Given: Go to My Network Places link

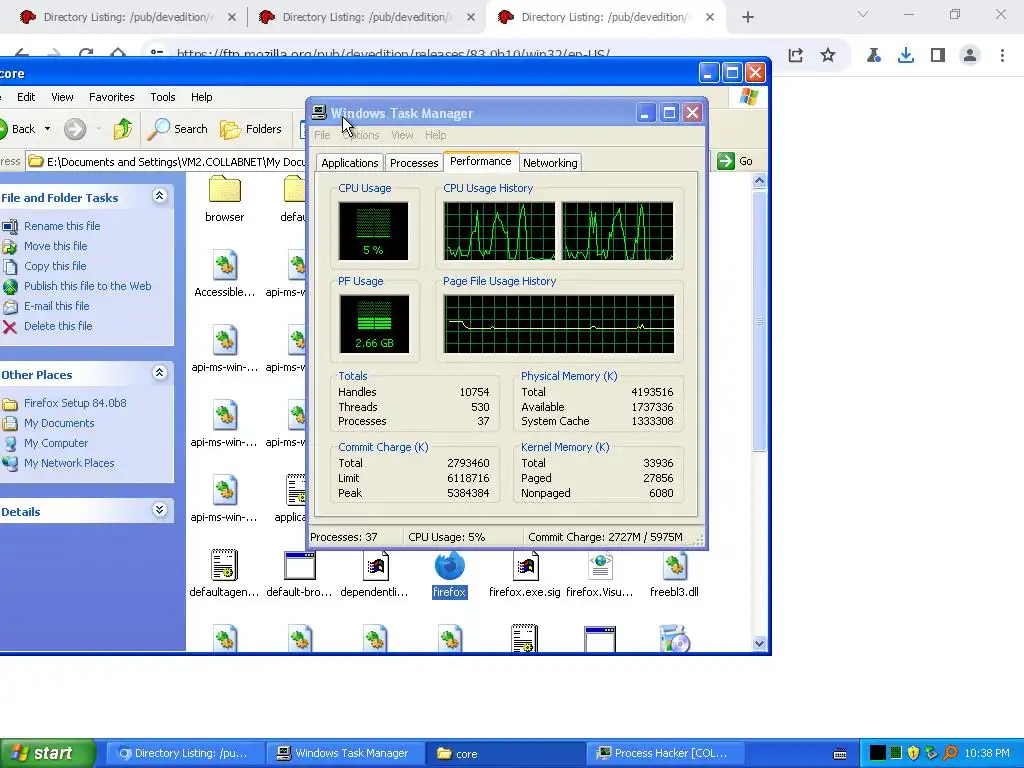Looking at the screenshot, I should 69,463.
